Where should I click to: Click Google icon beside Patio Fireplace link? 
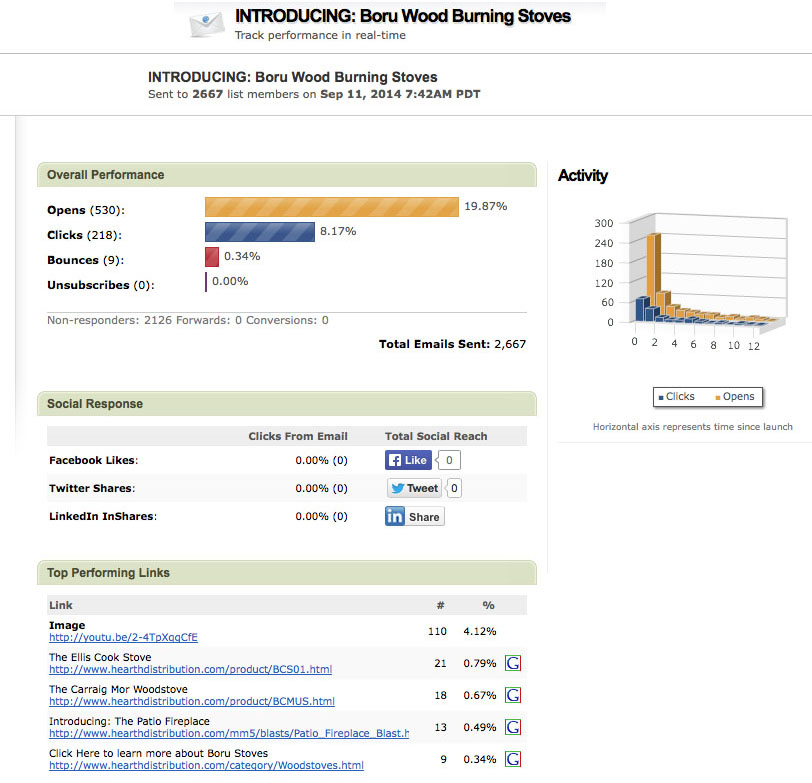(x=513, y=727)
